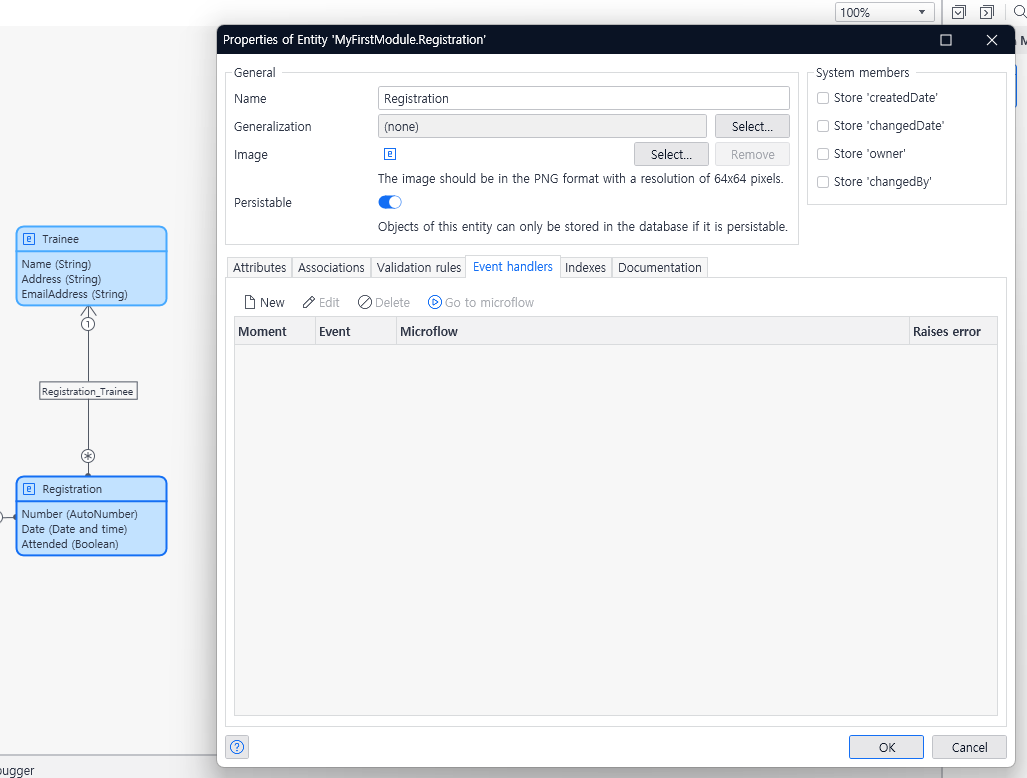The width and height of the screenshot is (1027, 778).
Task: Close the Properties of Entity dialog
Action: 992,40
